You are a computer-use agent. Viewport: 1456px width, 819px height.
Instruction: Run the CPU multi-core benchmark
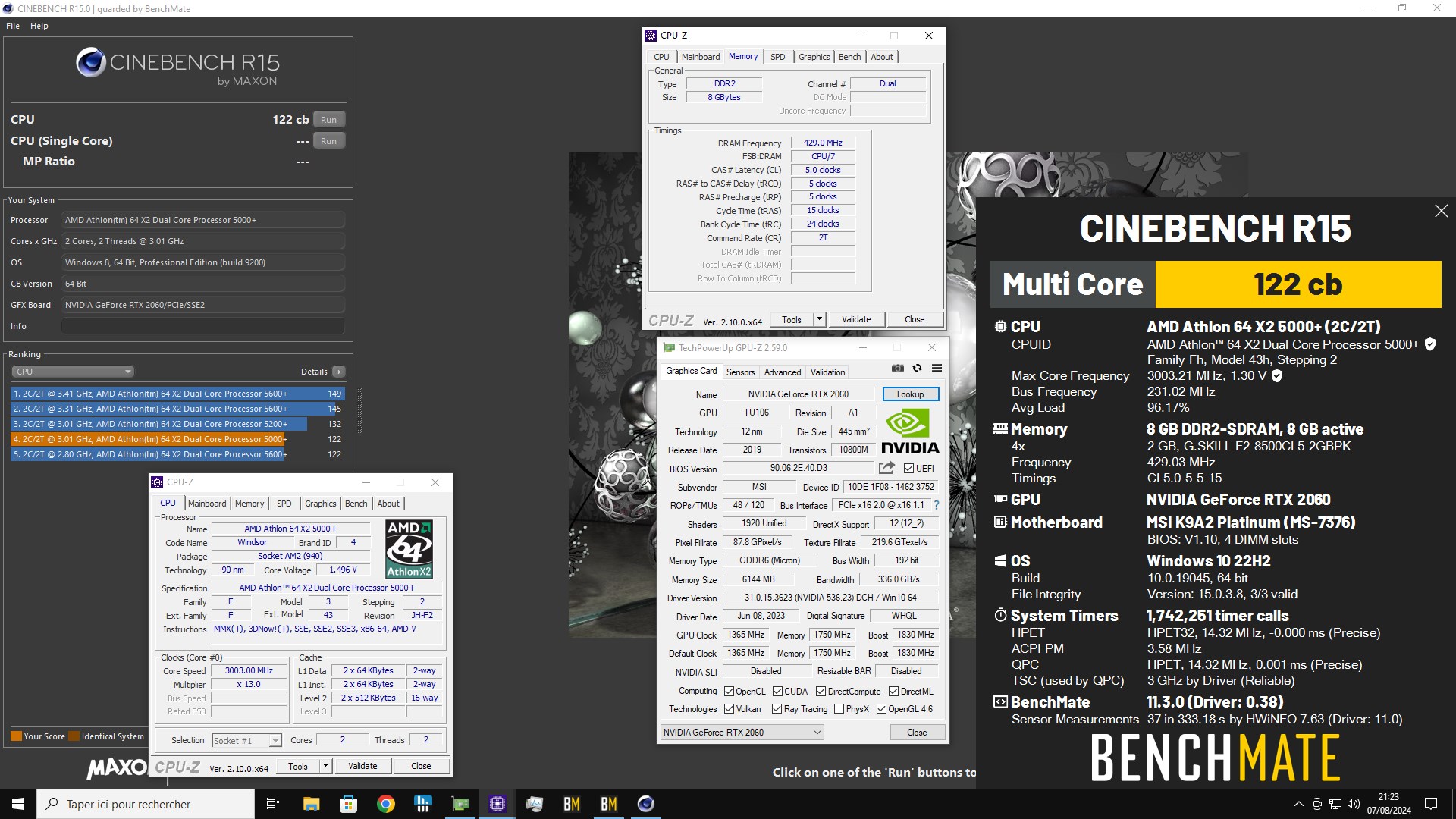[328, 120]
